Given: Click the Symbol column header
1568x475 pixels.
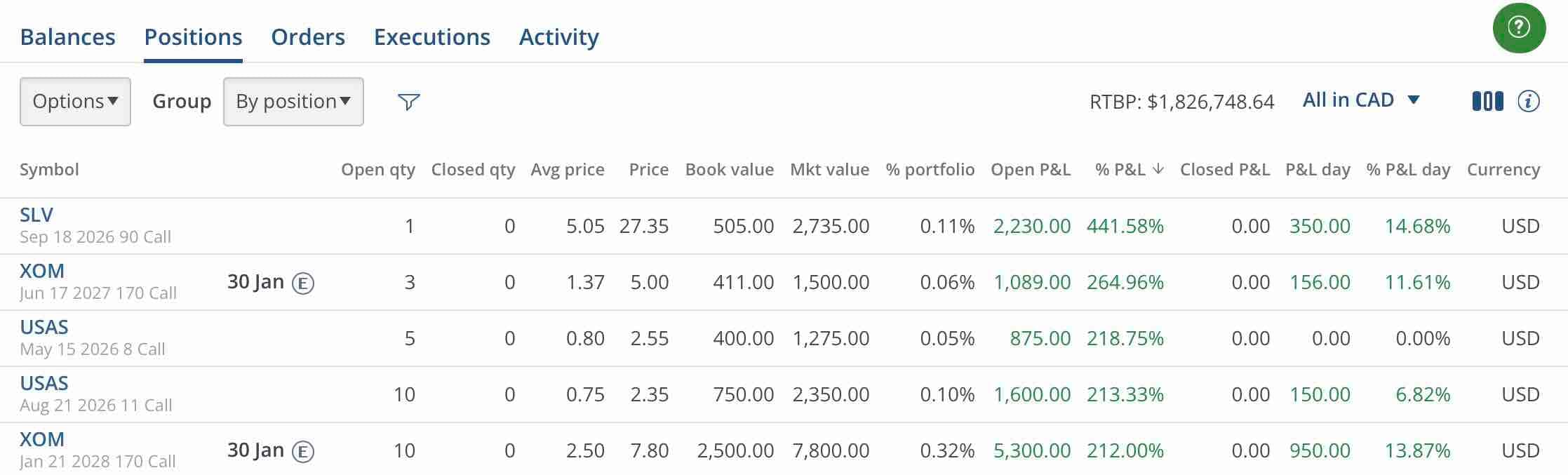Looking at the screenshot, I should pyautogui.click(x=49, y=170).
